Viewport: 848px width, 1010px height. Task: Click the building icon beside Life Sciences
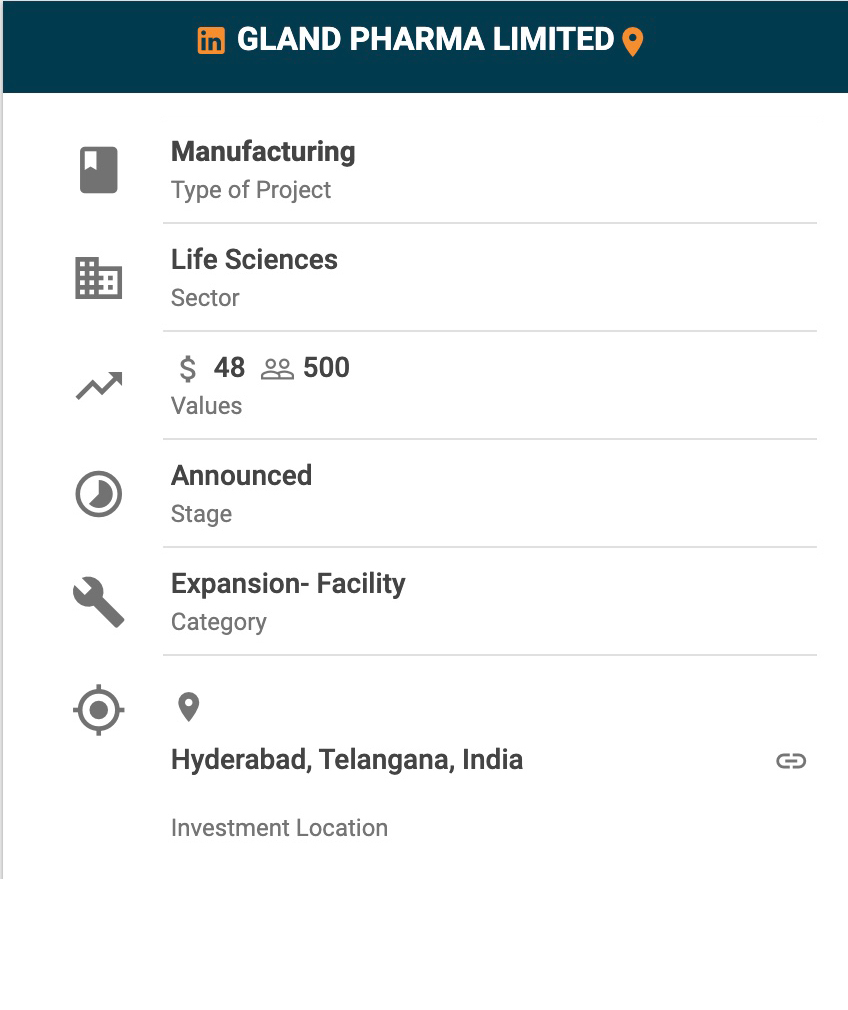click(x=99, y=278)
